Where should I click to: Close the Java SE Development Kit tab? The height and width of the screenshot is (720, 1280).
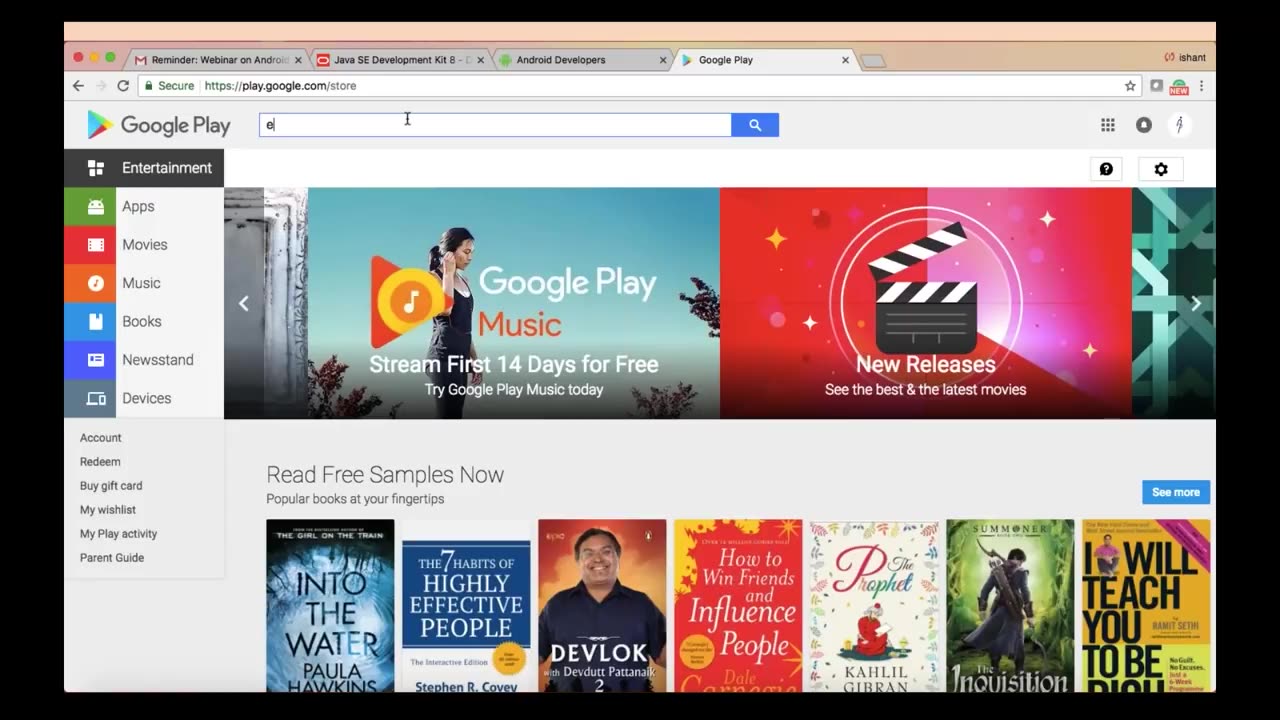click(x=480, y=60)
